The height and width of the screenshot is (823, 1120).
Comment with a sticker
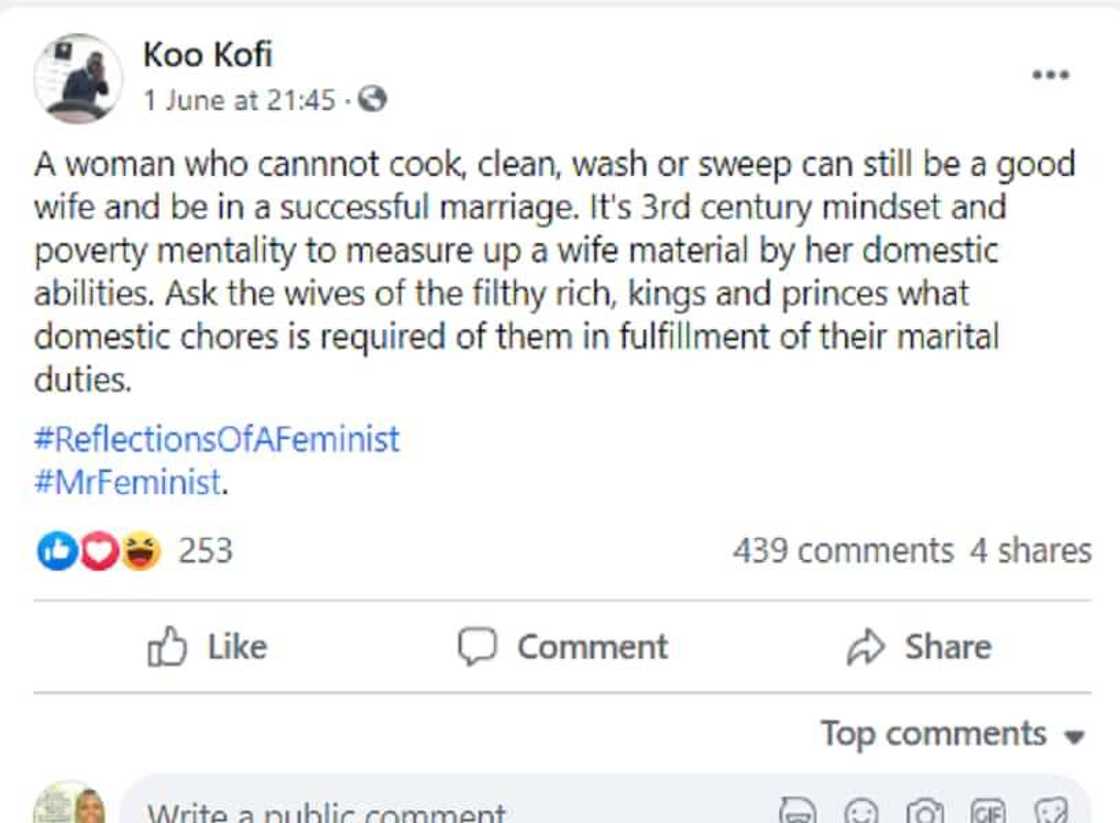[x=1051, y=810]
